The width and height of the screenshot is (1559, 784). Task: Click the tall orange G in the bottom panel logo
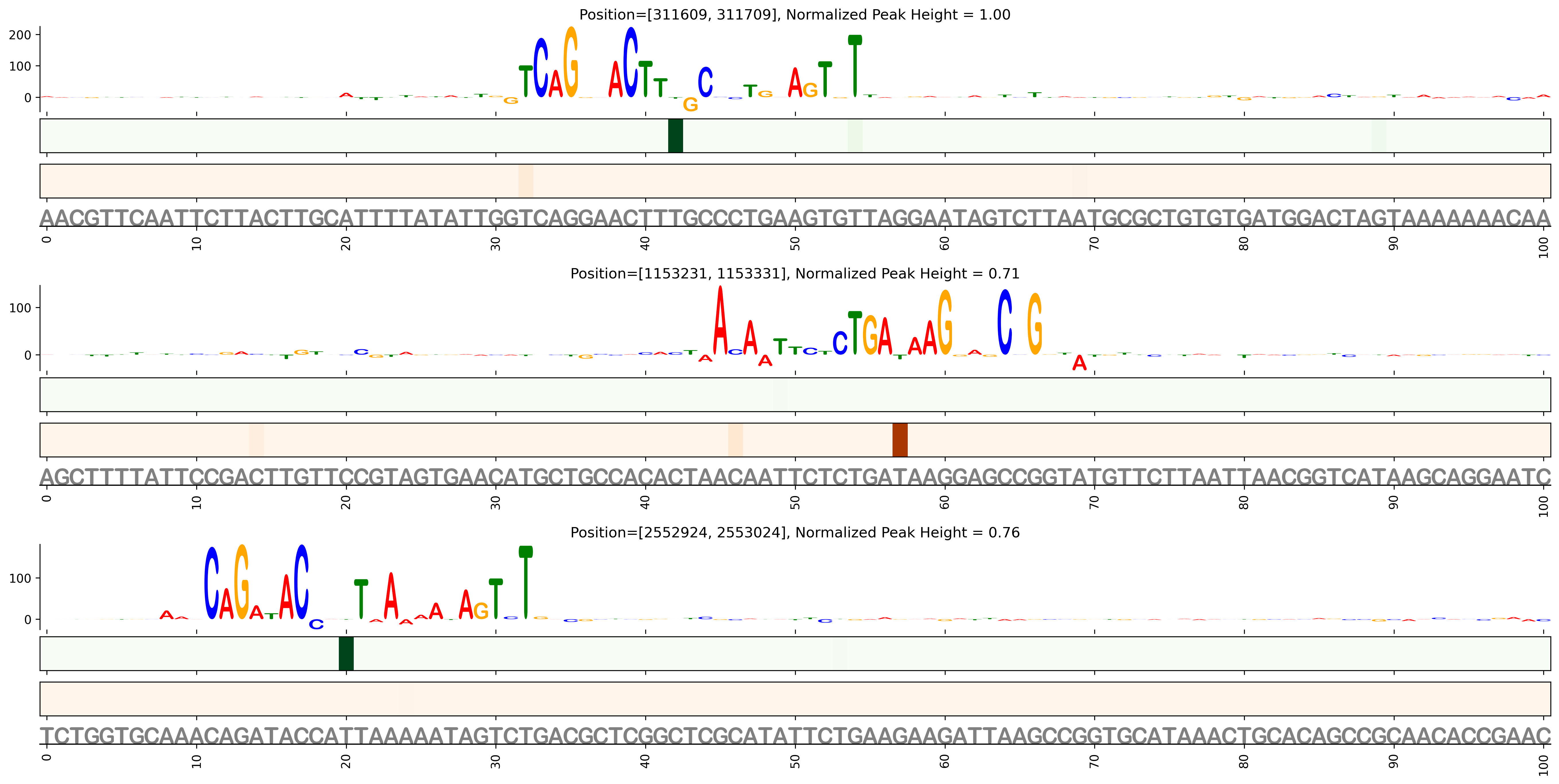242,582
